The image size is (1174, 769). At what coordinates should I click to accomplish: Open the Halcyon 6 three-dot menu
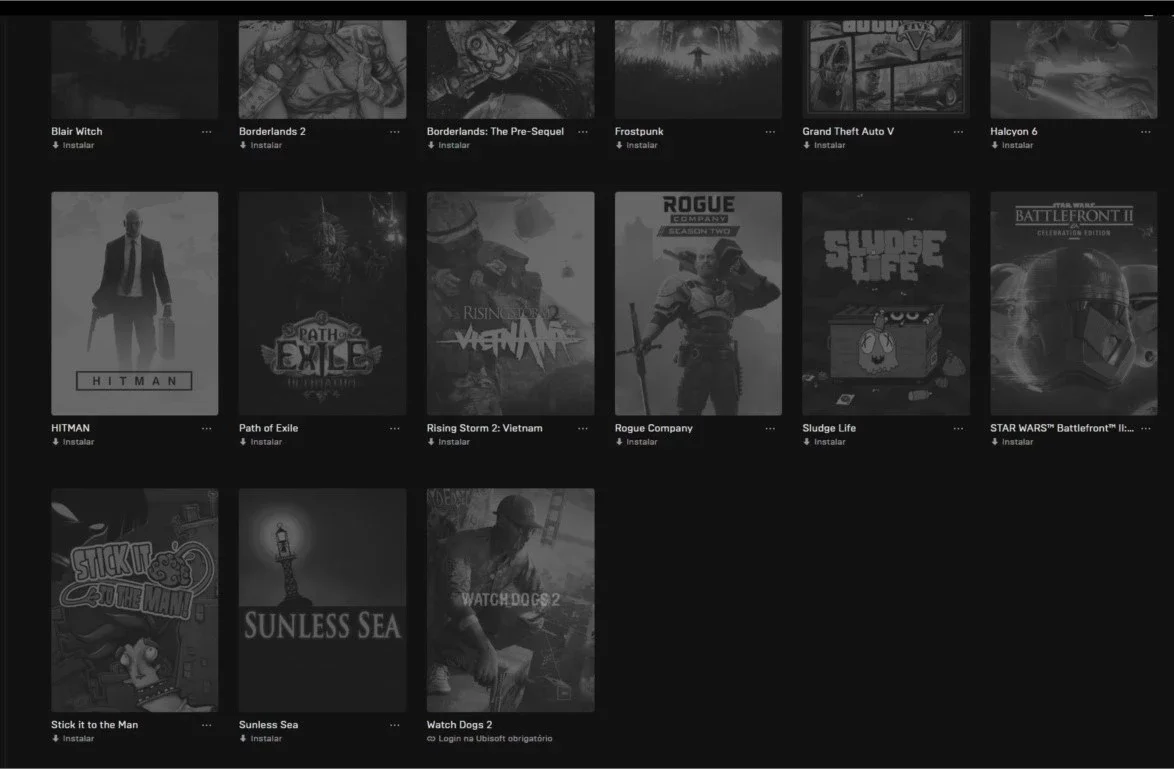[1146, 132]
